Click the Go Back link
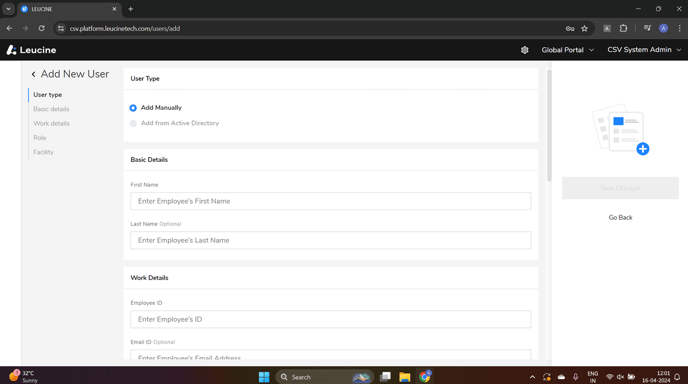Viewport: 688px width, 384px height. point(620,218)
